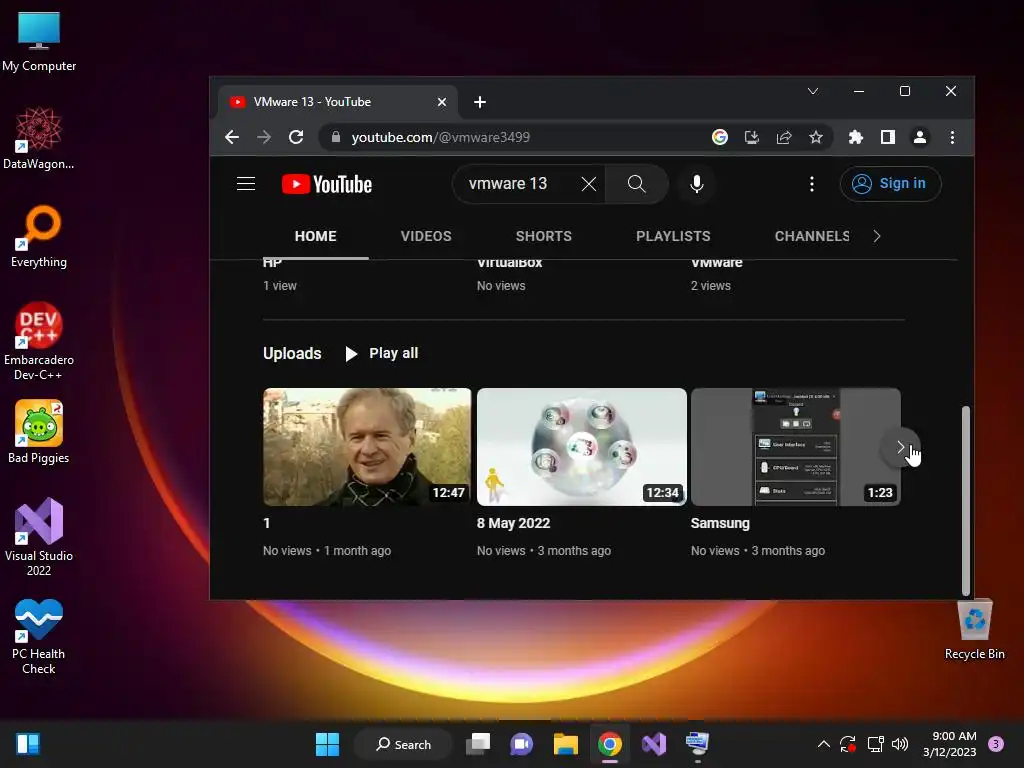Select Embarcadero Dev-C++ desktop icon

[39, 341]
